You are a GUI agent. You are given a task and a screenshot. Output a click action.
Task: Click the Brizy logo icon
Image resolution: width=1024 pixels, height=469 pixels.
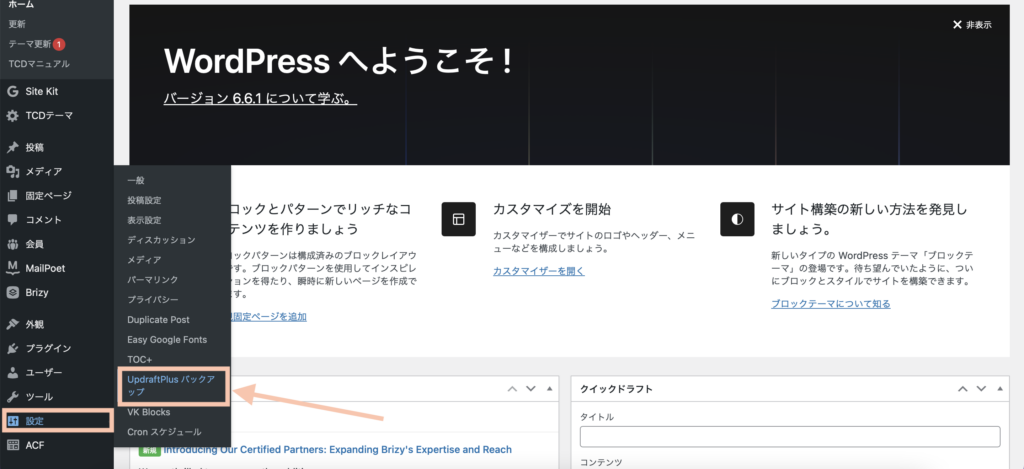point(12,293)
